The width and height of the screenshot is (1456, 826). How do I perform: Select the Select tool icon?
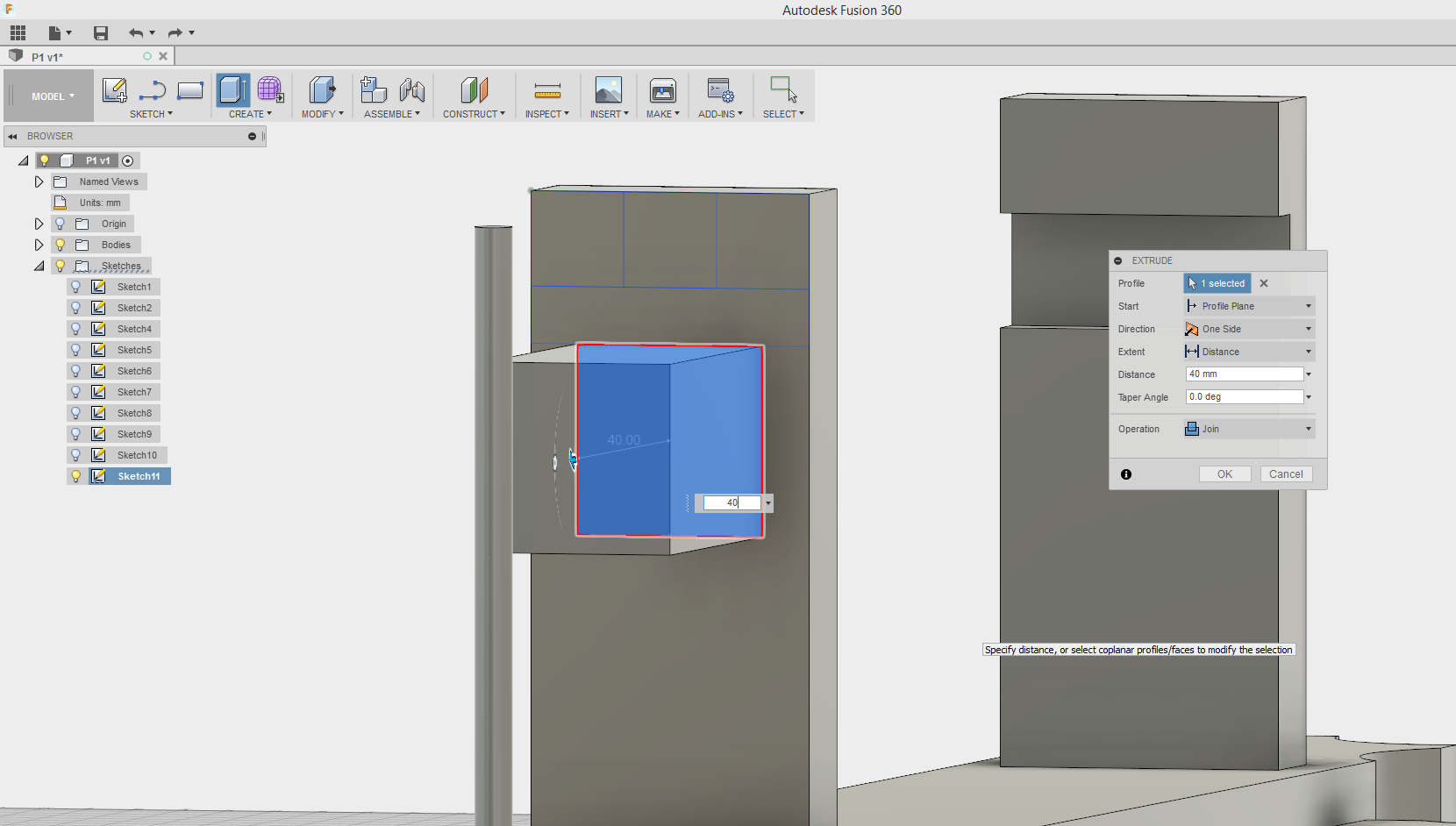[783, 89]
